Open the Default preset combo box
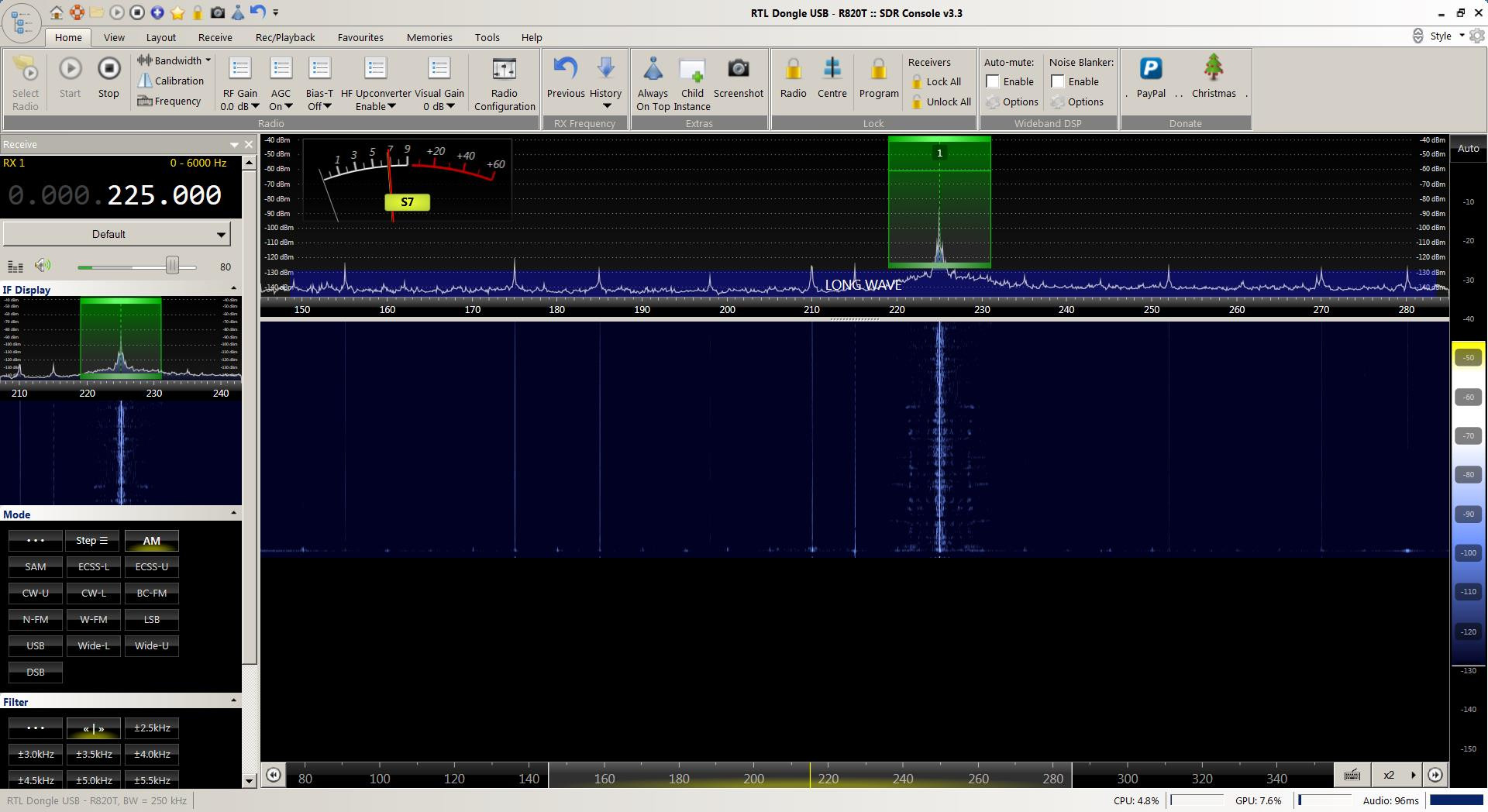The height and width of the screenshot is (812, 1488). pyautogui.click(x=116, y=233)
